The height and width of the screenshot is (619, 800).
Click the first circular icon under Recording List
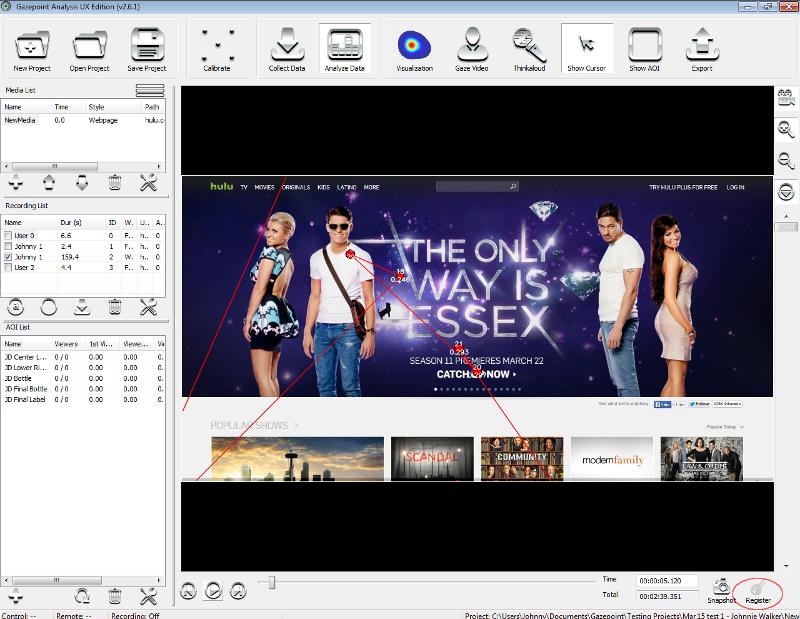coord(16,307)
